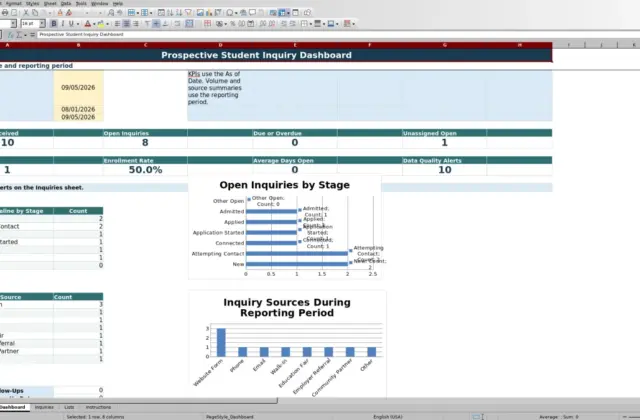Switch to the Inquiries sheet tab
The width and height of the screenshot is (640, 420).
point(44,407)
